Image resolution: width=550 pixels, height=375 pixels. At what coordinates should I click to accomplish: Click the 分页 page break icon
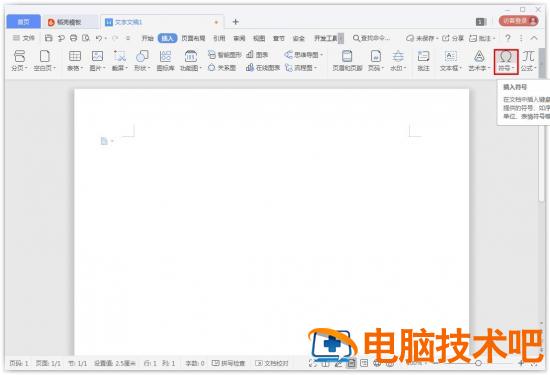click(x=19, y=56)
